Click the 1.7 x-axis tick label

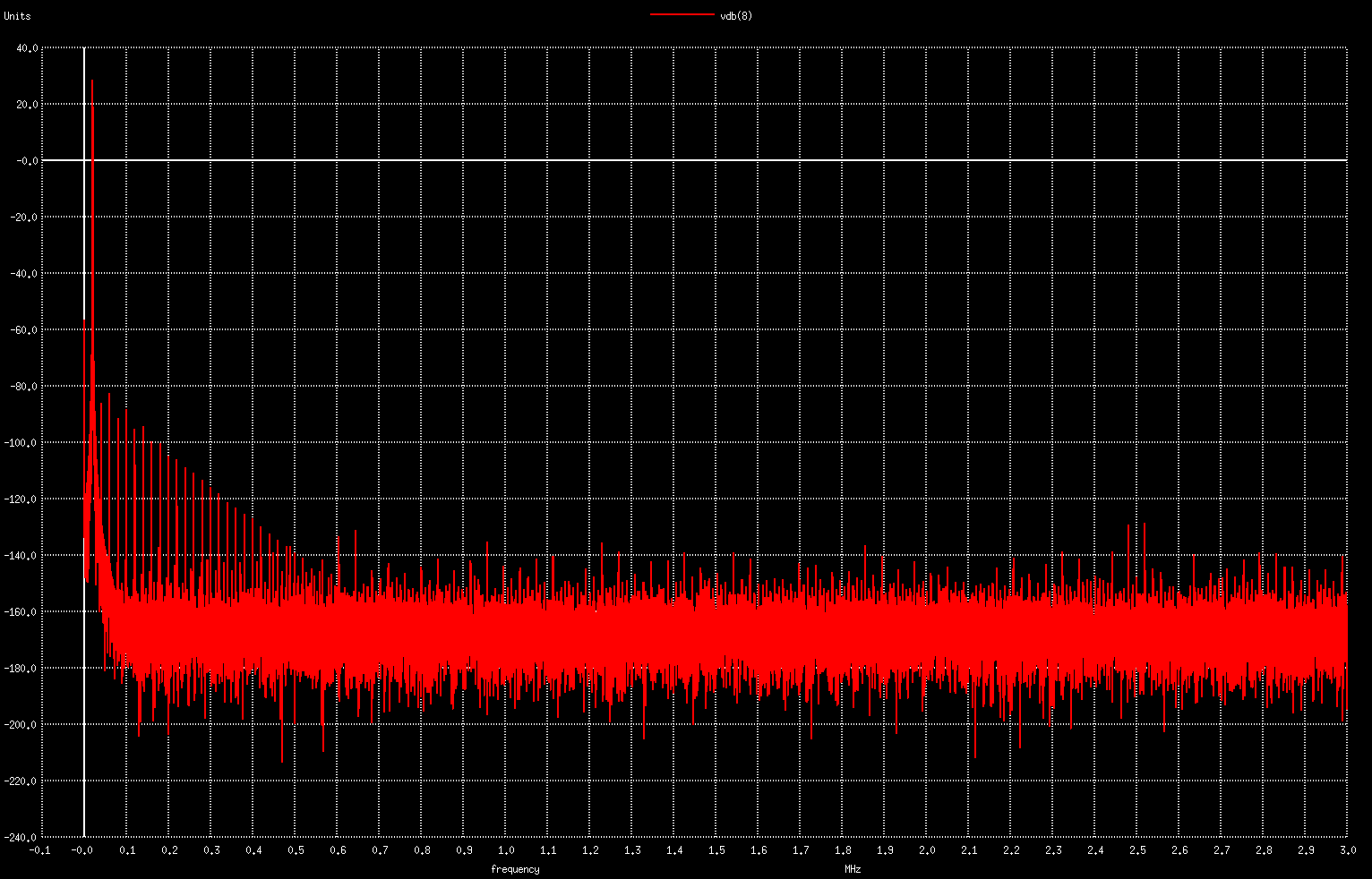pos(801,850)
